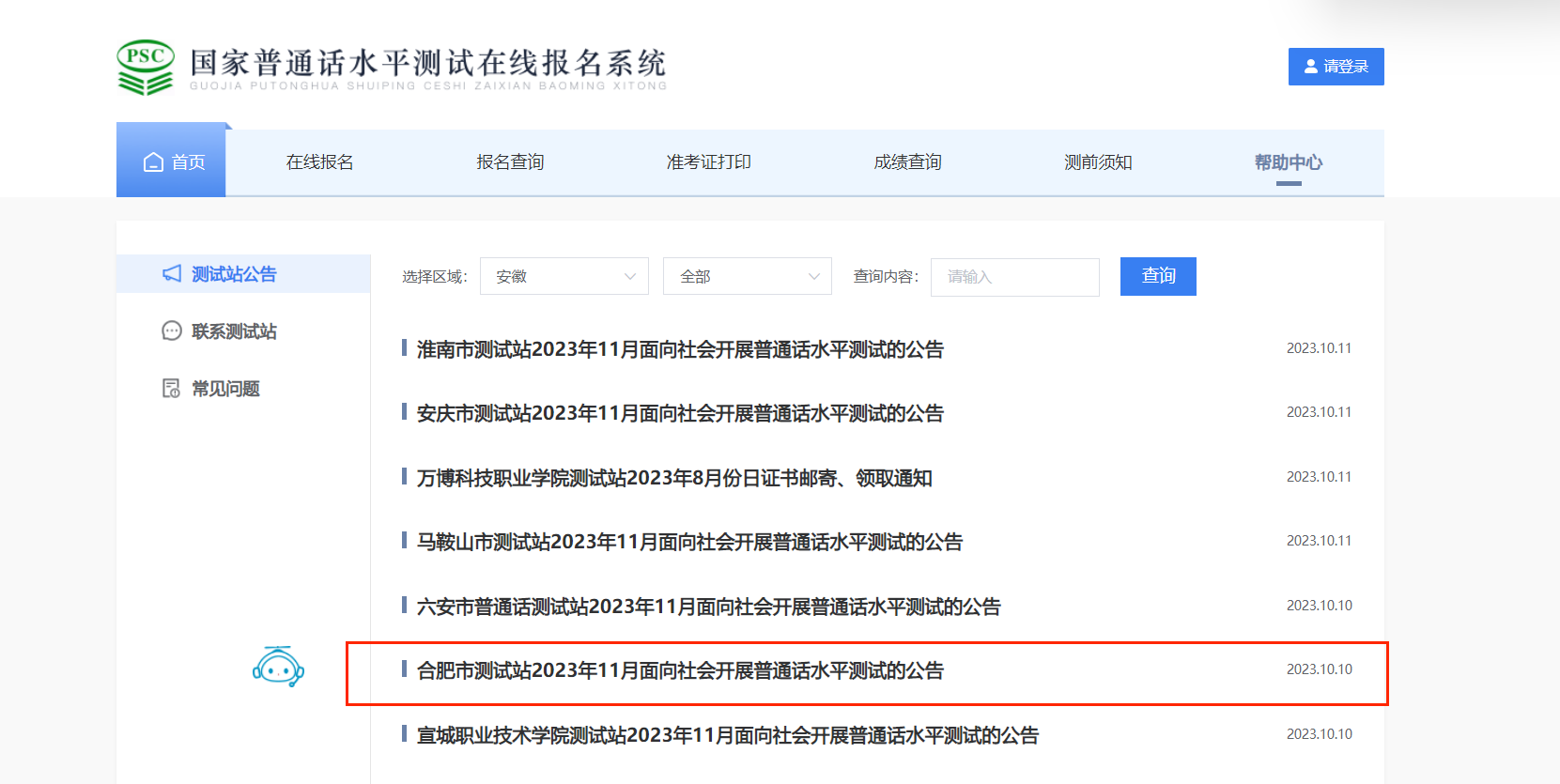Click the chevron arrow of 全部 dropdown
Screen dimensions: 1560x784
click(813, 276)
